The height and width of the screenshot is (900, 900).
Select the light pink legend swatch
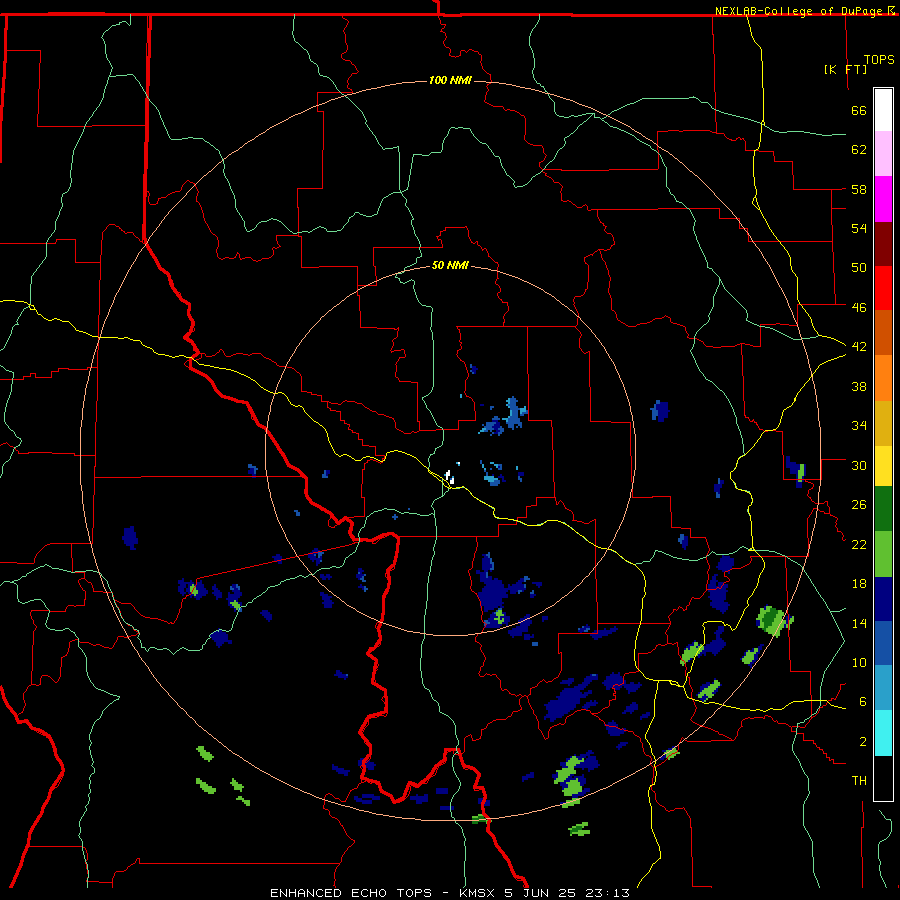(883, 154)
